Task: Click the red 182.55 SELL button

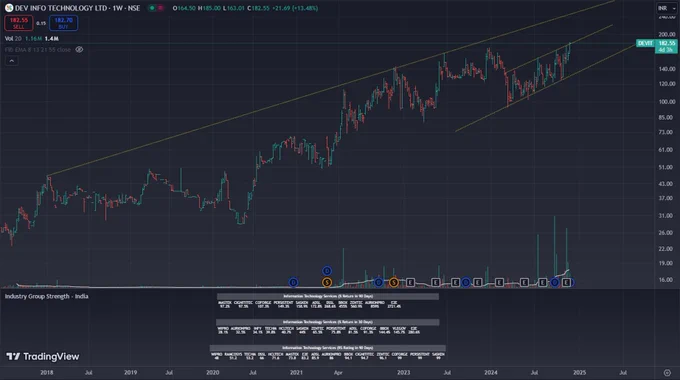Action: pyautogui.click(x=19, y=23)
